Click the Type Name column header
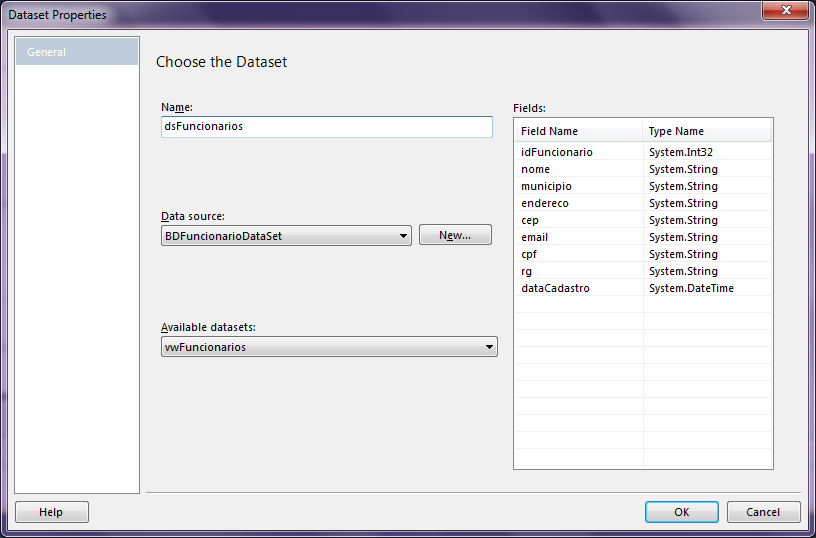This screenshot has height=538, width=816. [x=706, y=131]
